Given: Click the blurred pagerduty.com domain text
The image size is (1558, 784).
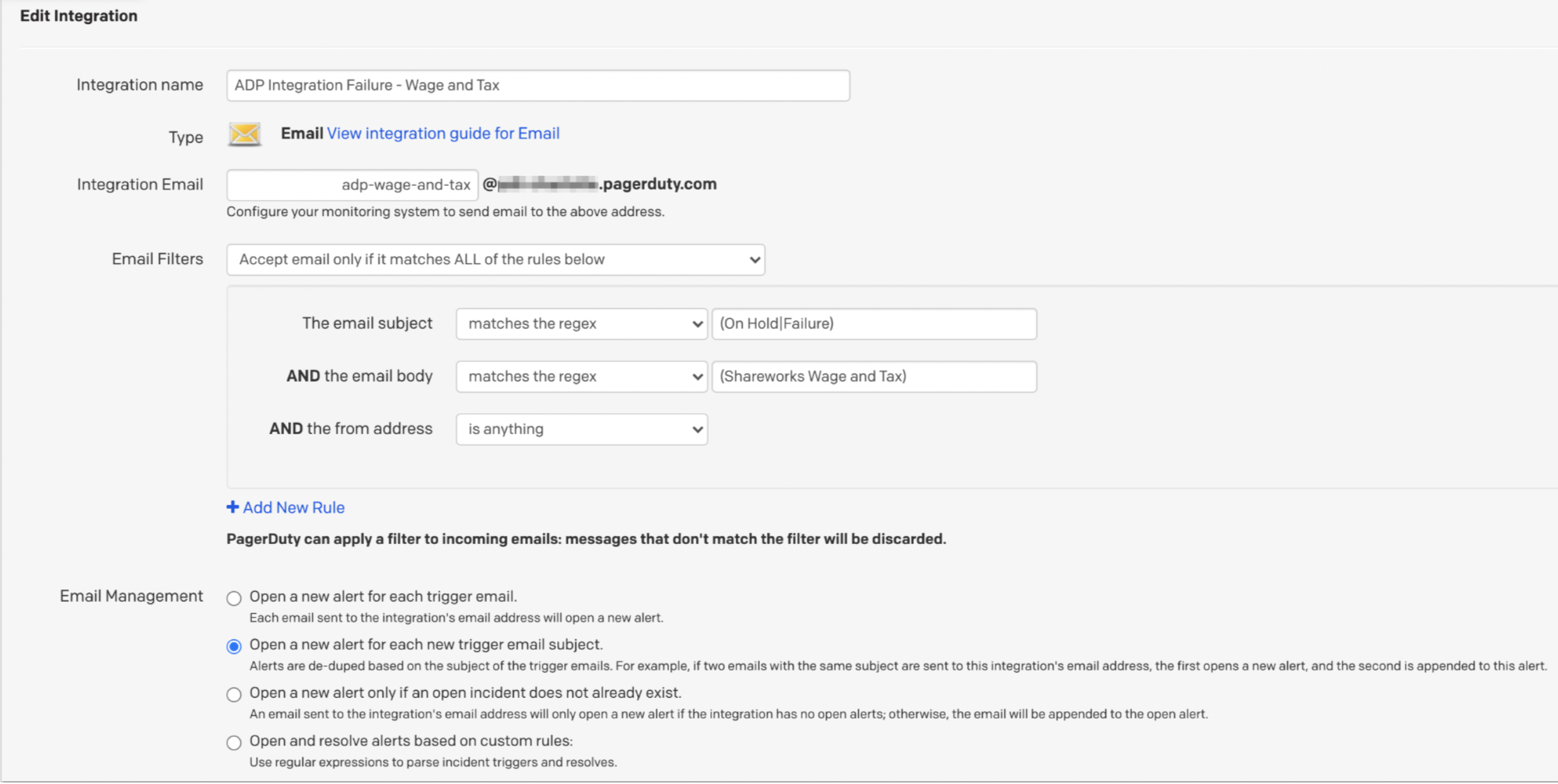Looking at the screenshot, I should tap(599, 184).
